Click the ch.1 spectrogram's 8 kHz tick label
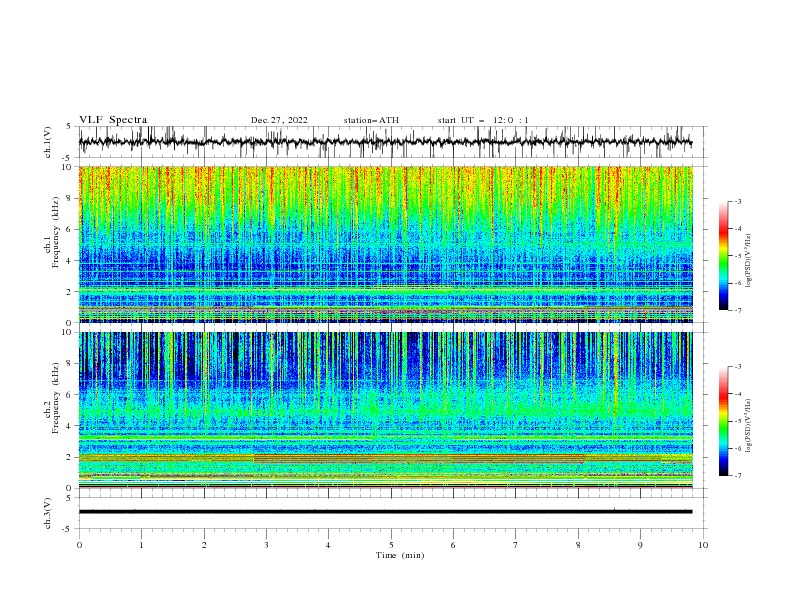 [x=70, y=198]
